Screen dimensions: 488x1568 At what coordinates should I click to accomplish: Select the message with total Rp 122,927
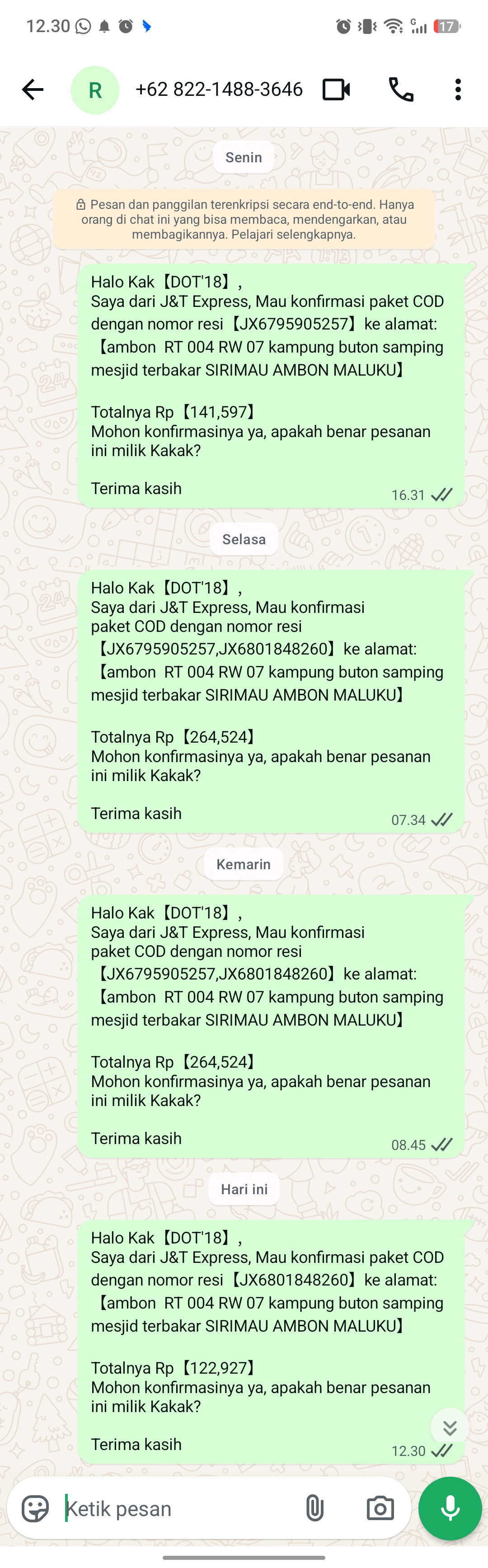[272, 1342]
